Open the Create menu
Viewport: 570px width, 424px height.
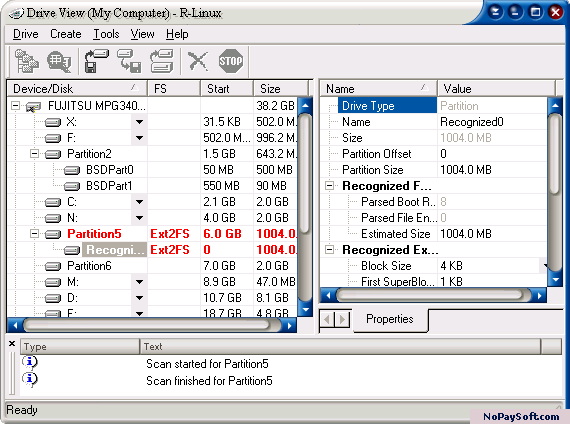tap(66, 34)
